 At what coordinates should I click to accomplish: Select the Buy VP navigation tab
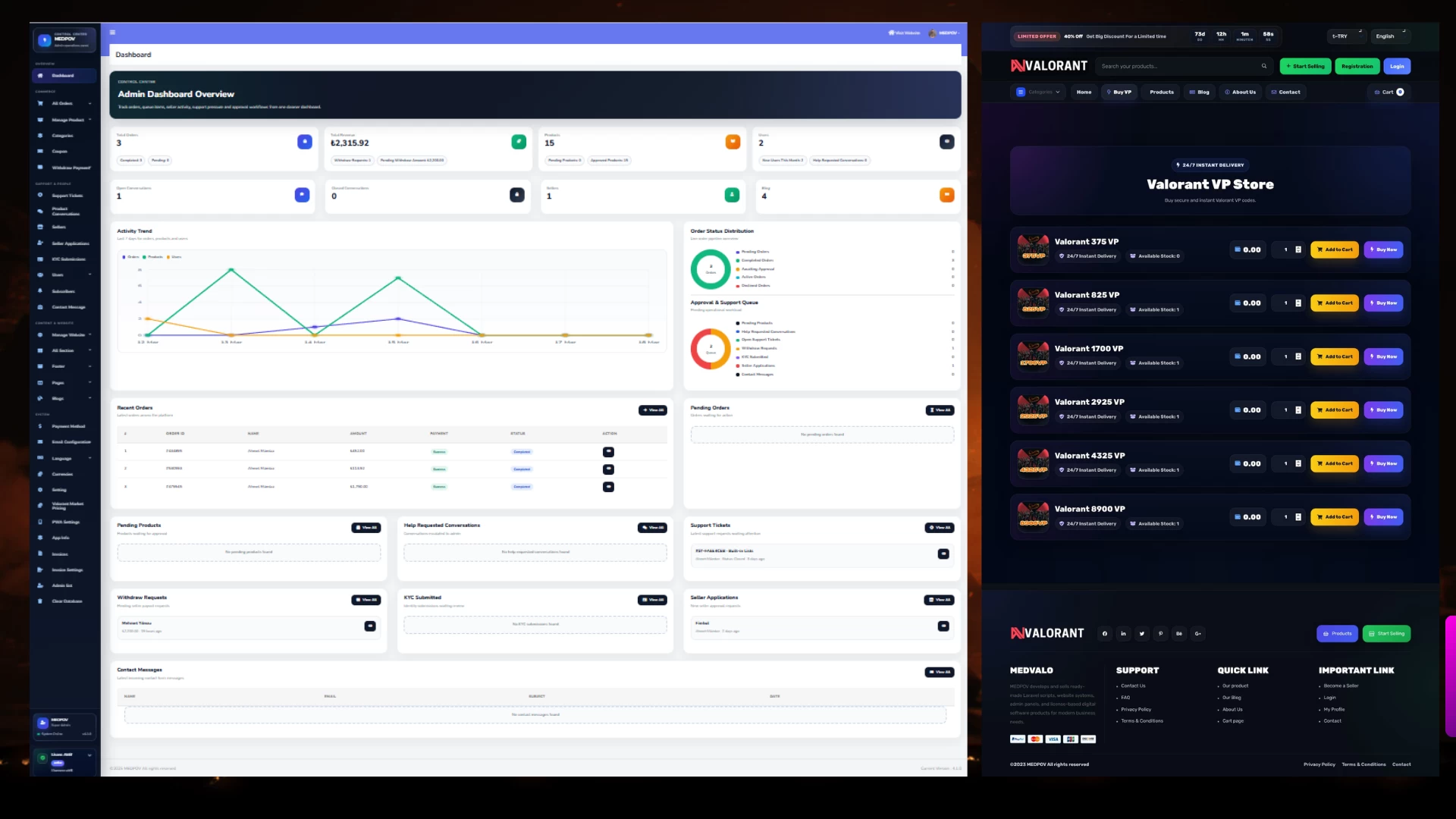(x=1119, y=92)
